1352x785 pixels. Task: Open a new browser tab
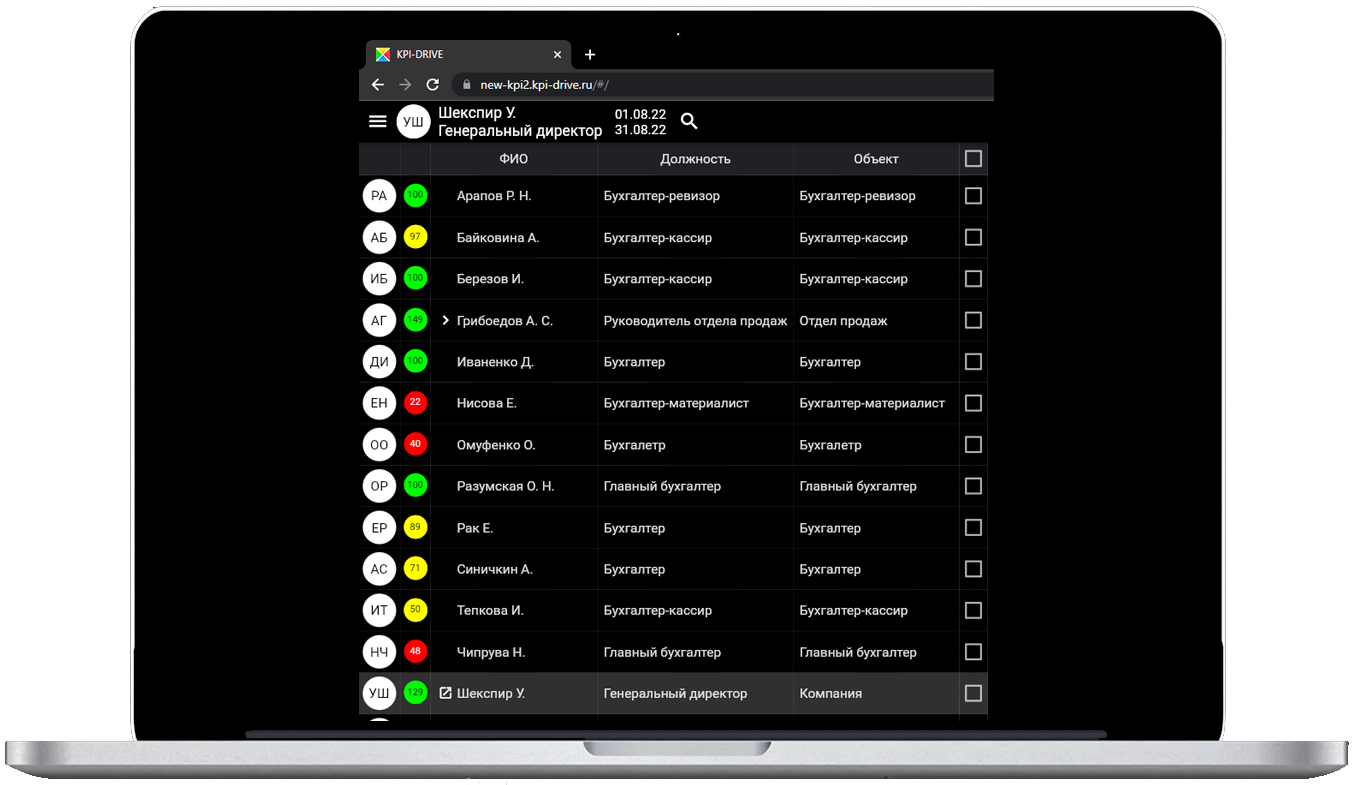point(590,55)
